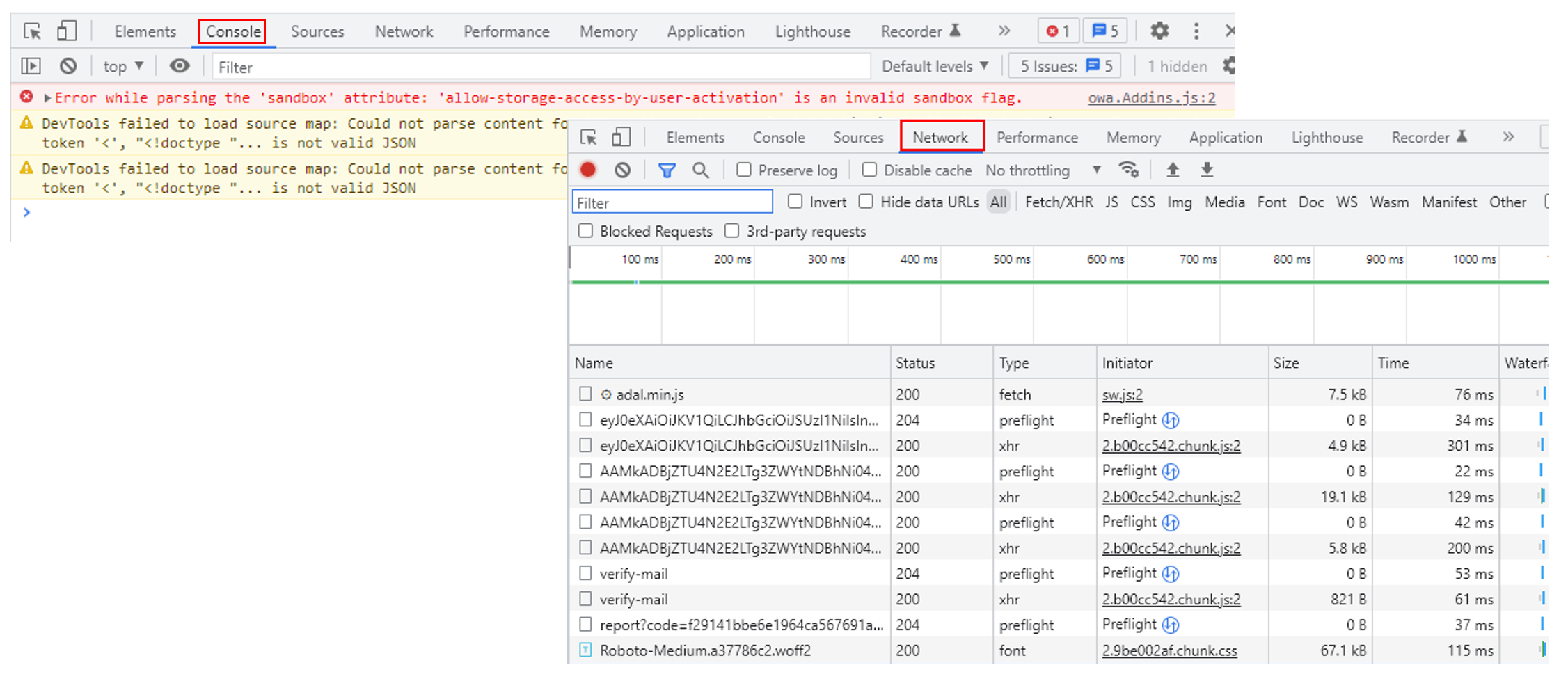Switch to the Console tab in top panel

(x=232, y=31)
